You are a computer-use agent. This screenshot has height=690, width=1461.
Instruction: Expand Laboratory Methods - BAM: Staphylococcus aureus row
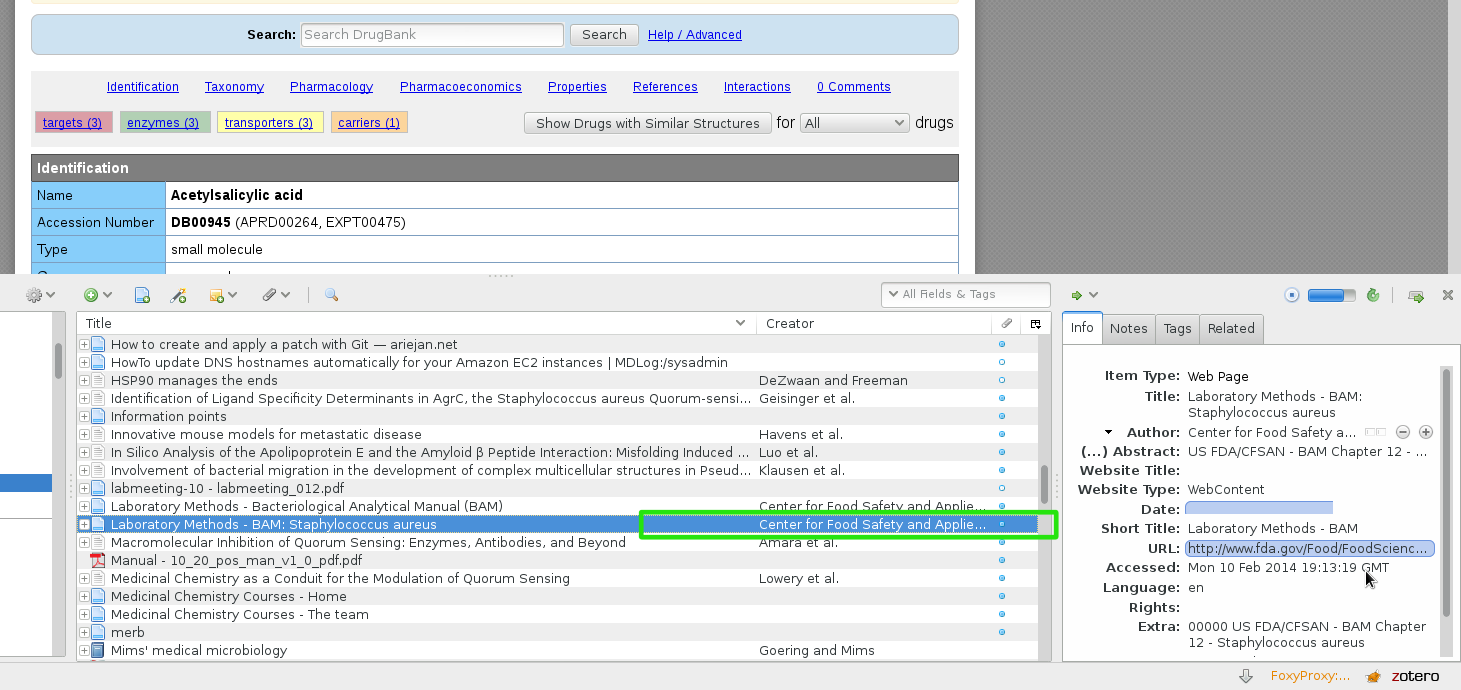click(84, 524)
